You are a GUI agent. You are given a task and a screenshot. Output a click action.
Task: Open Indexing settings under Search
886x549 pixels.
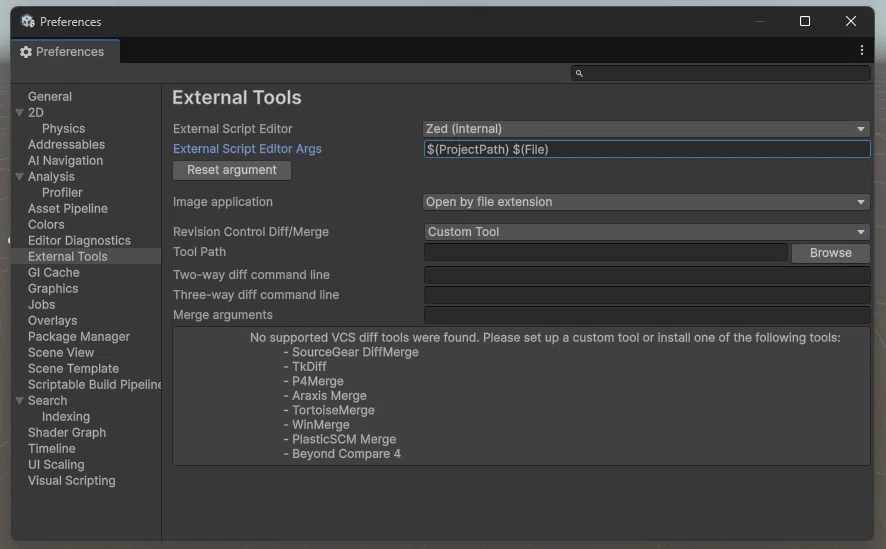click(x=66, y=416)
